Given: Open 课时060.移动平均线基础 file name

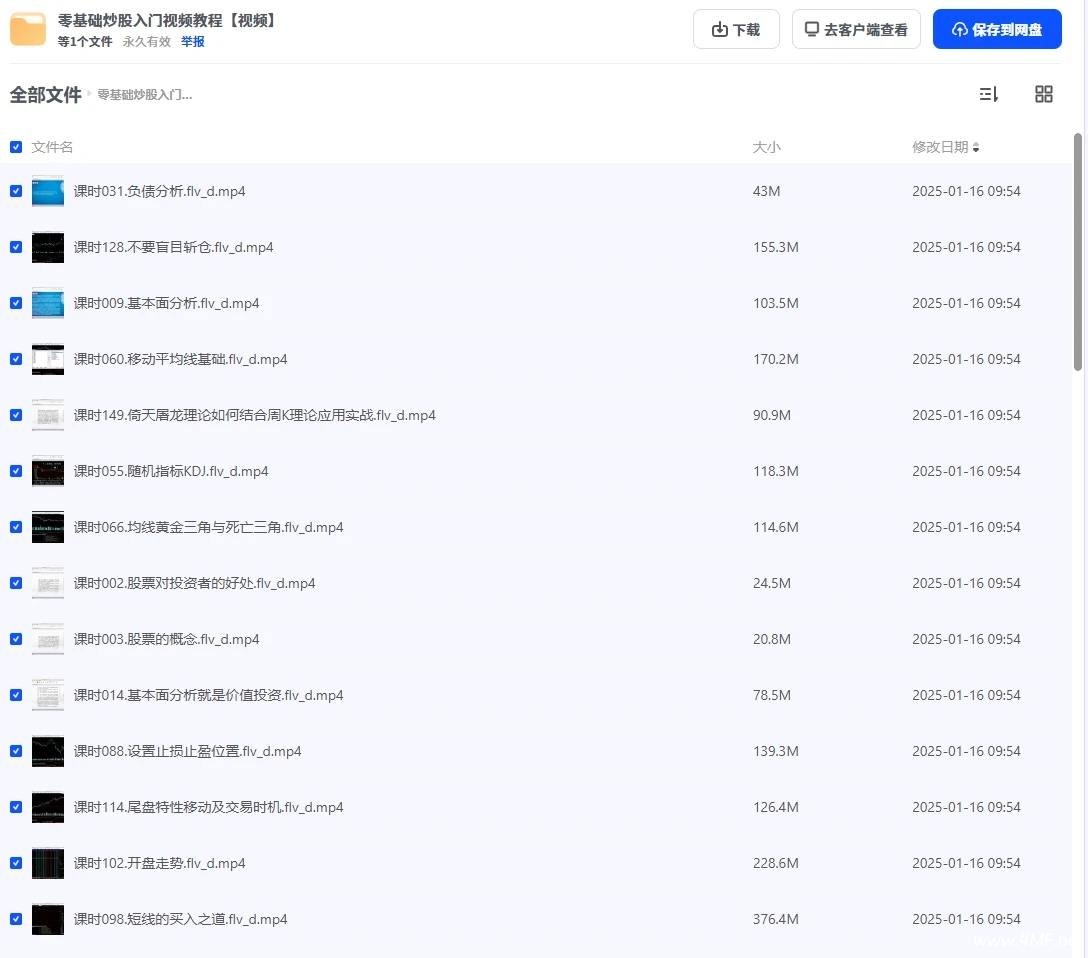Looking at the screenshot, I should (180, 359).
